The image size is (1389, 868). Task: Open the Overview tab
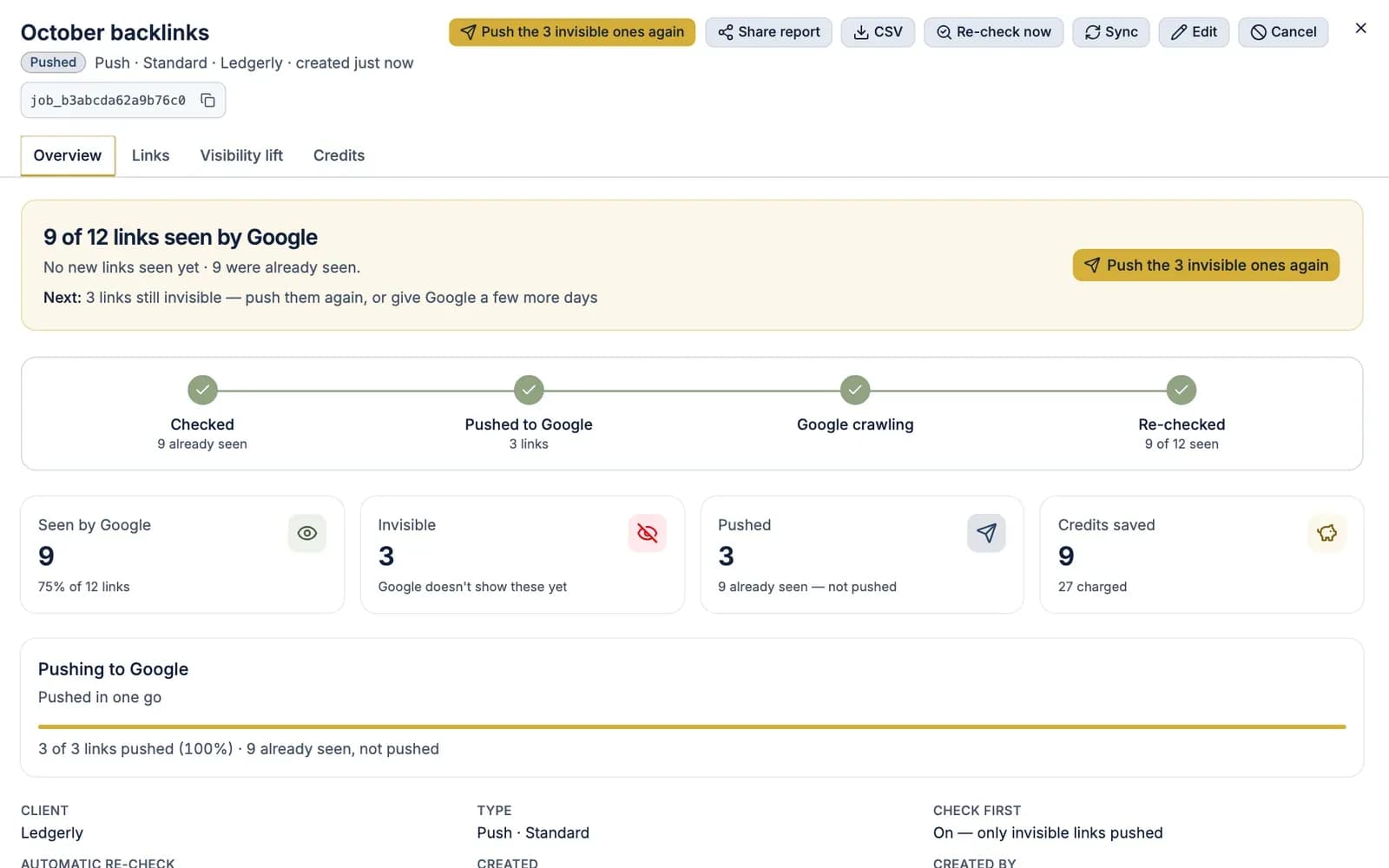pos(68,155)
